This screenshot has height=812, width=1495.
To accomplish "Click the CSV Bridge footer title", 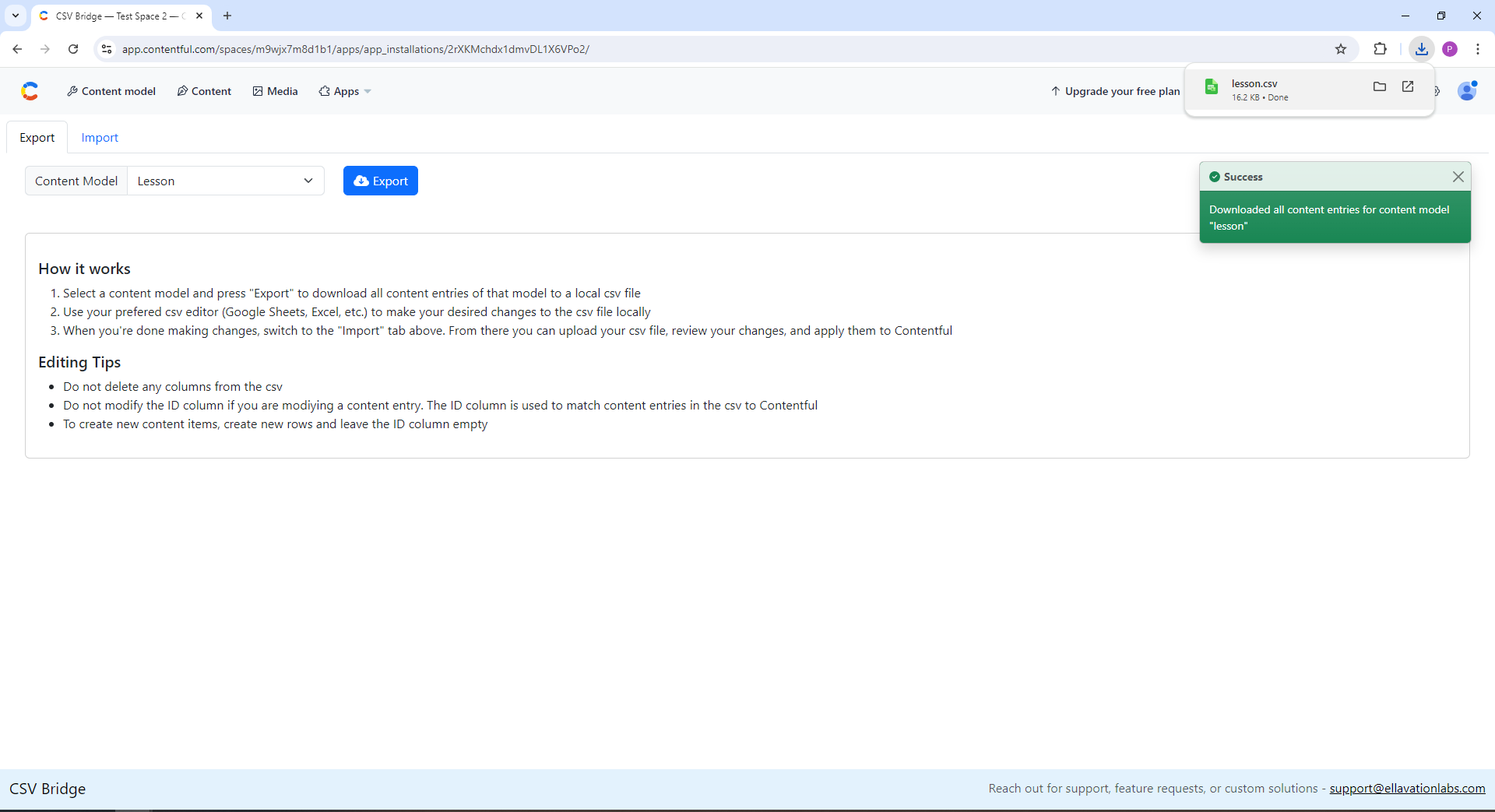I will [x=47, y=789].
